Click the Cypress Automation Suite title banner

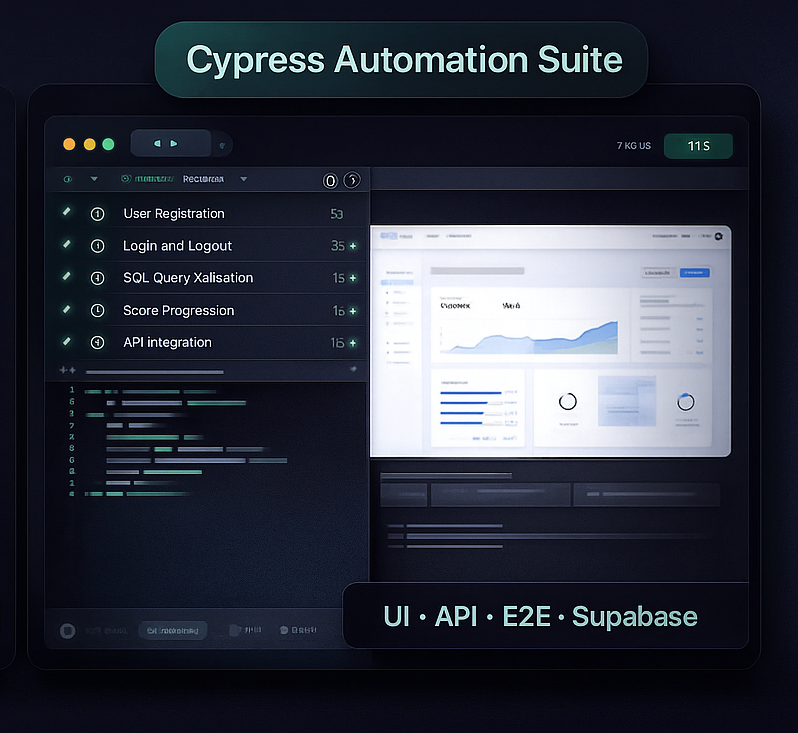(402, 60)
